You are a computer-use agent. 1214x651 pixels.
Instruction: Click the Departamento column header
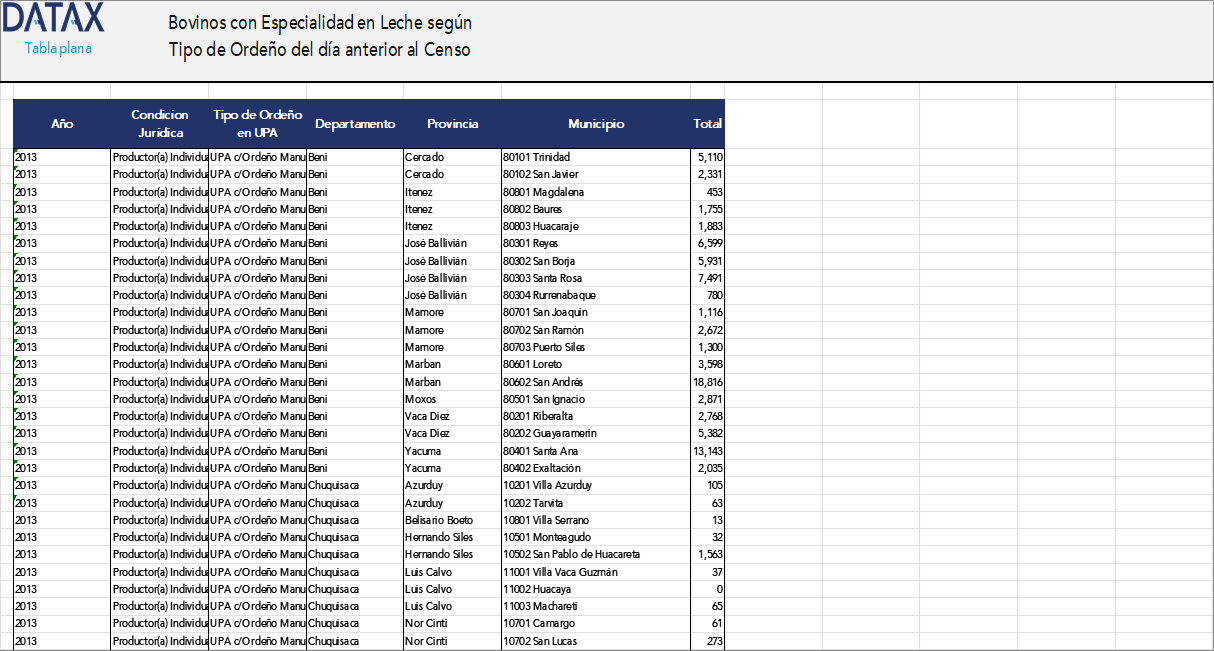click(355, 124)
